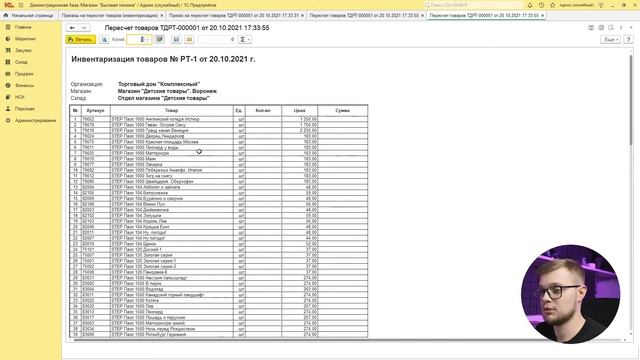Navigate back with the left arrow

coord(72,28)
